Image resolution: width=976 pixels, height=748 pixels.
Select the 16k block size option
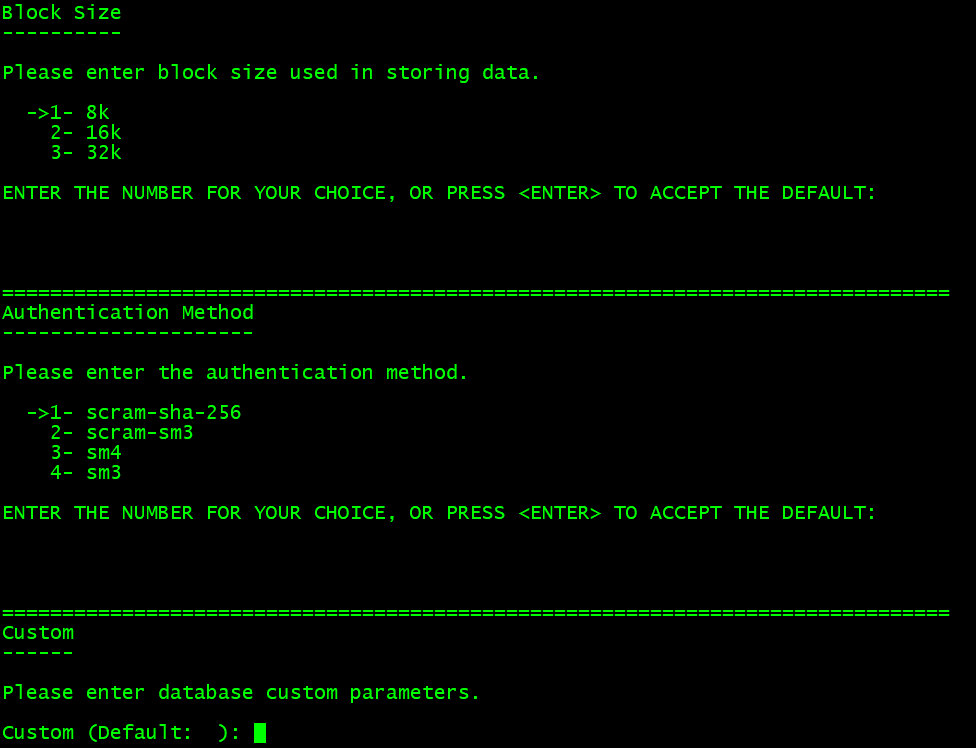[86, 133]
